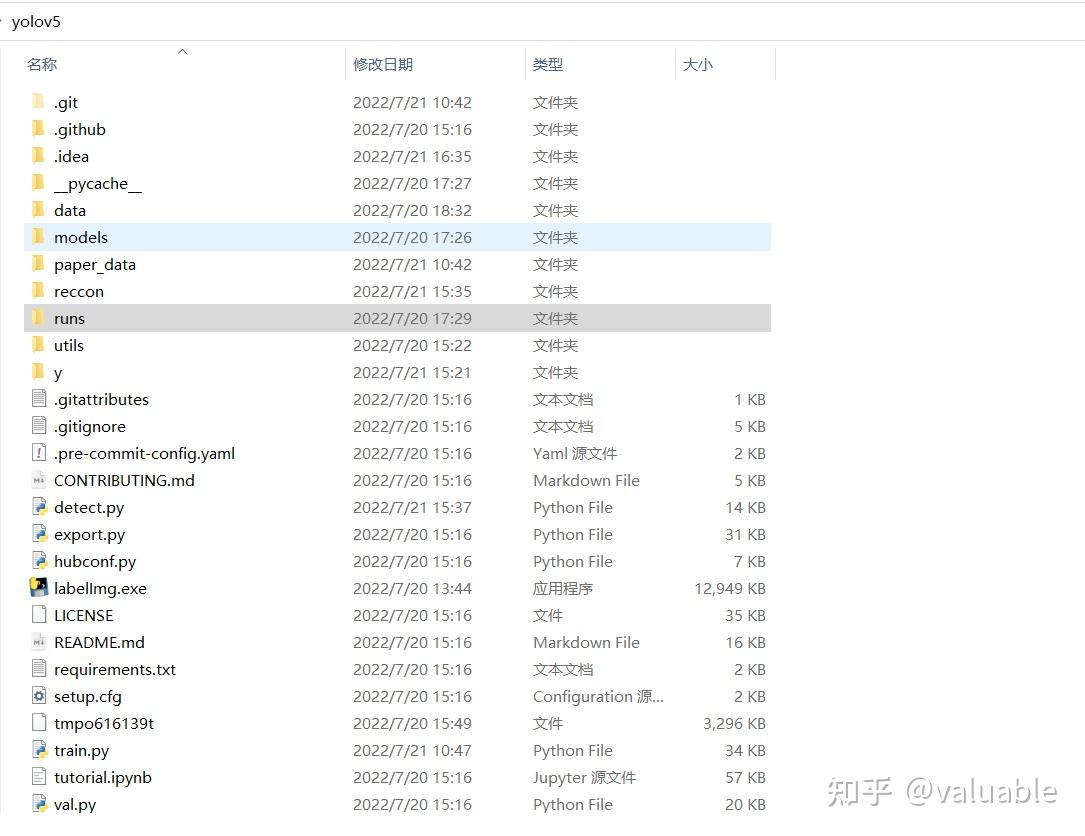This screenshot has width=1085, height=836.
Task: Sort by the 大小 column header
Action: point(698,64)
